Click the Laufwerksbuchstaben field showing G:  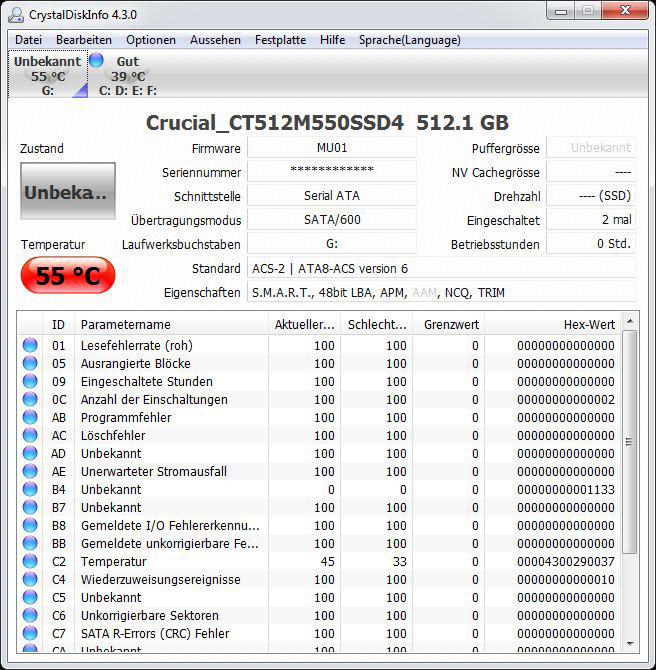pos(332,244)
